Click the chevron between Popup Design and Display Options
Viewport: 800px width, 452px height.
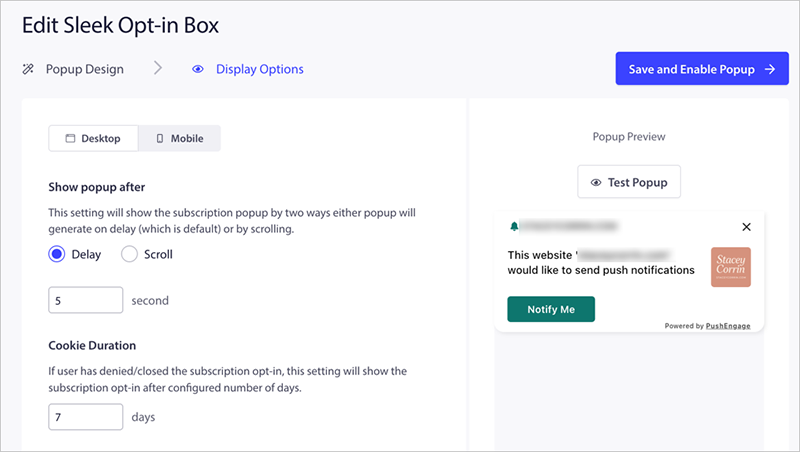tap(158, 70)
